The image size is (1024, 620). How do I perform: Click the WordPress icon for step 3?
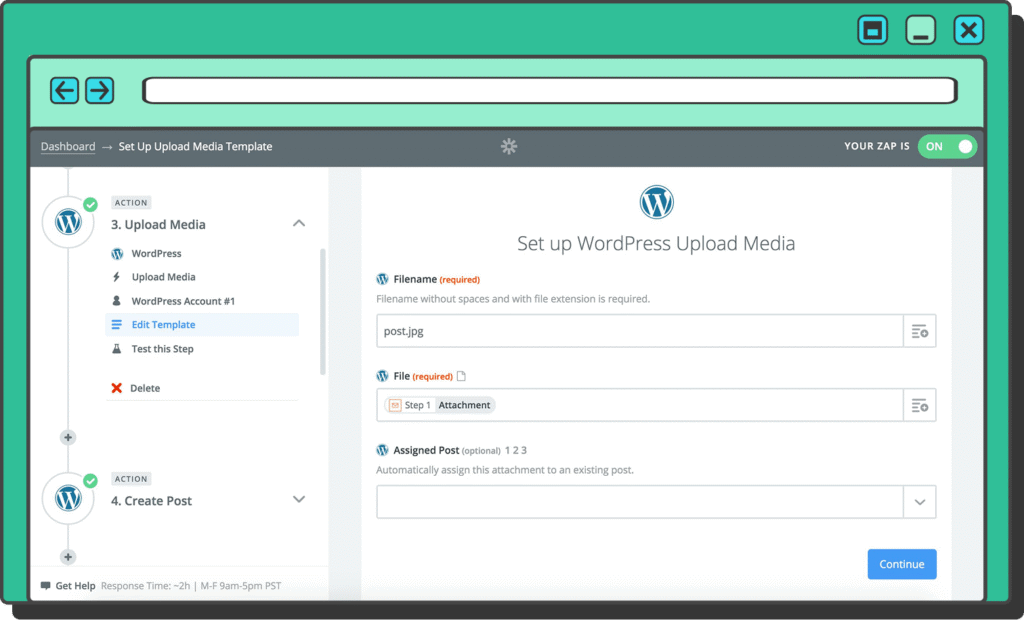[x=68, y=222]
